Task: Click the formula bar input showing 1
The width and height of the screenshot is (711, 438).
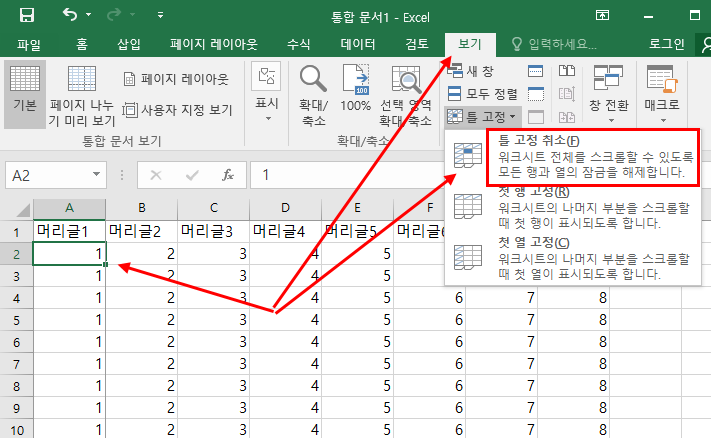Action: click(347, 175)
